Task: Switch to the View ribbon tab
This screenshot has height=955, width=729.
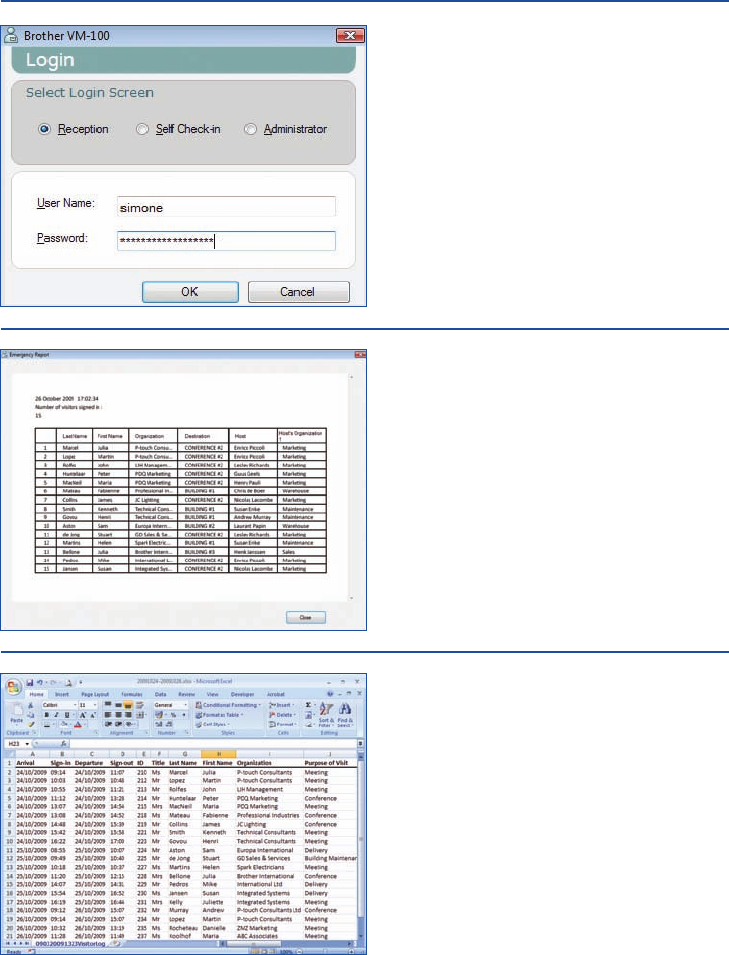Action: point(212,694)
